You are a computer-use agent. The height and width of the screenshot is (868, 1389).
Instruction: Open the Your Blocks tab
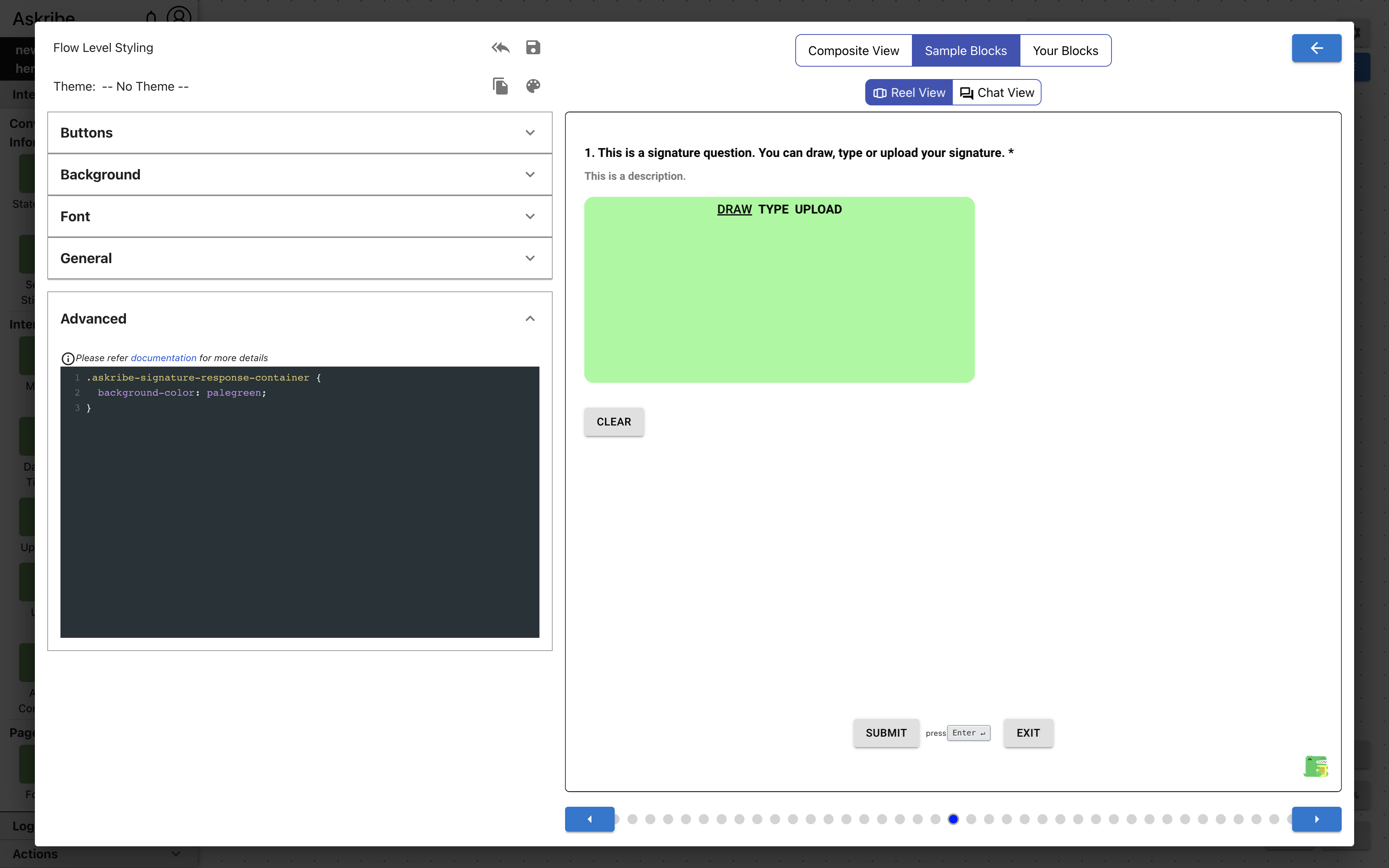coord(1065,50)
